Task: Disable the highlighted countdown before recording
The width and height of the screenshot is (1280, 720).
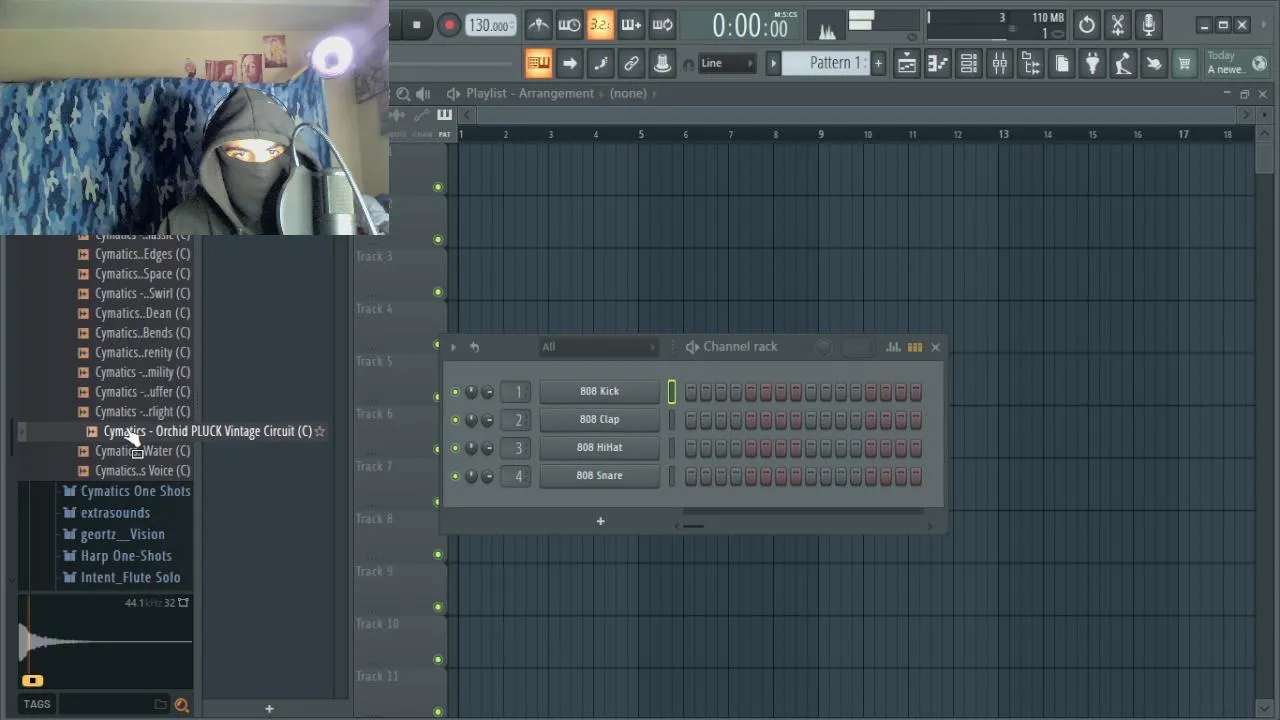Action: pos(600,25)
